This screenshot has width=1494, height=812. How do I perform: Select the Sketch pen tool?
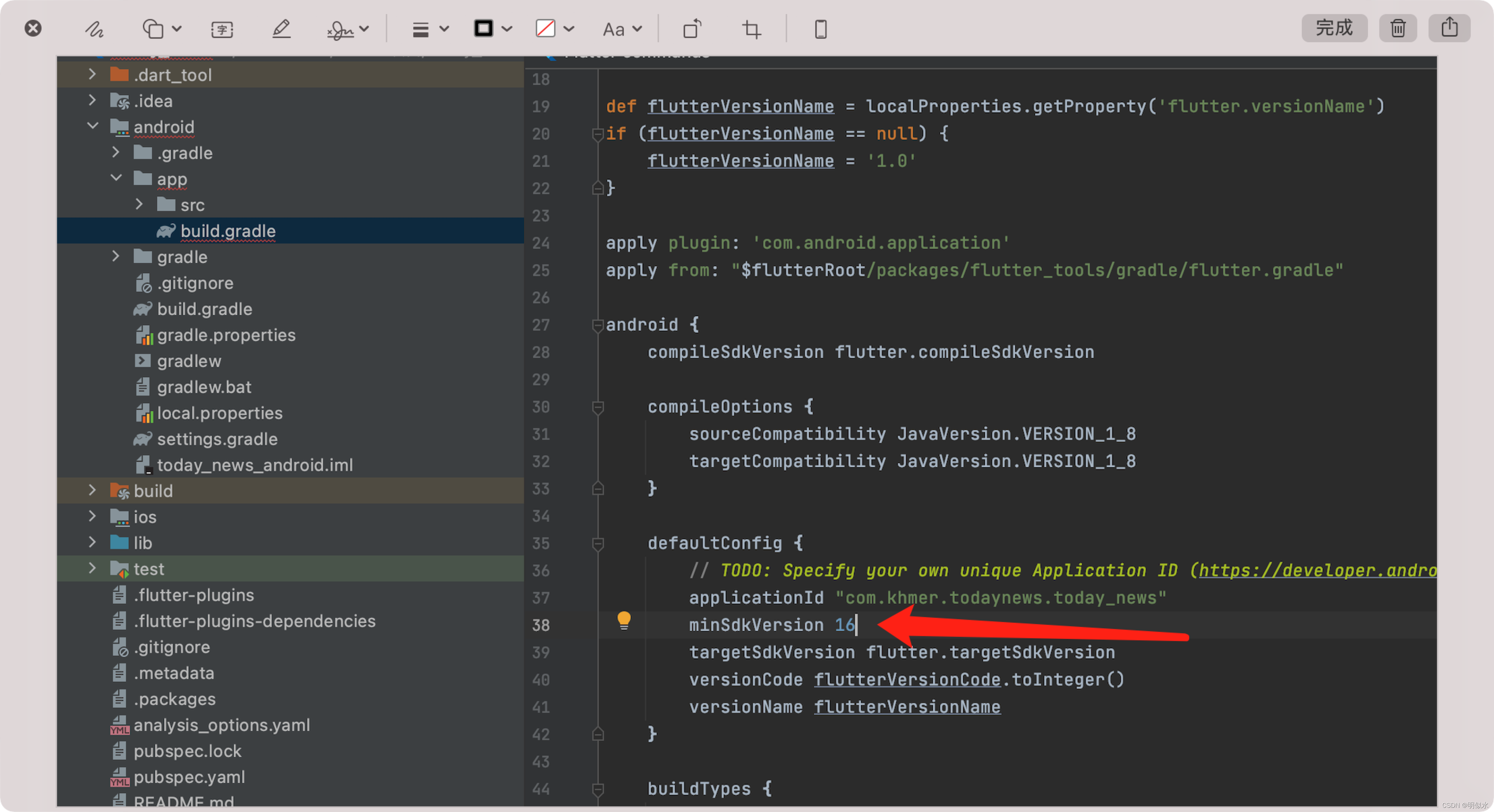pyautogui.click(x=94, y=28)
